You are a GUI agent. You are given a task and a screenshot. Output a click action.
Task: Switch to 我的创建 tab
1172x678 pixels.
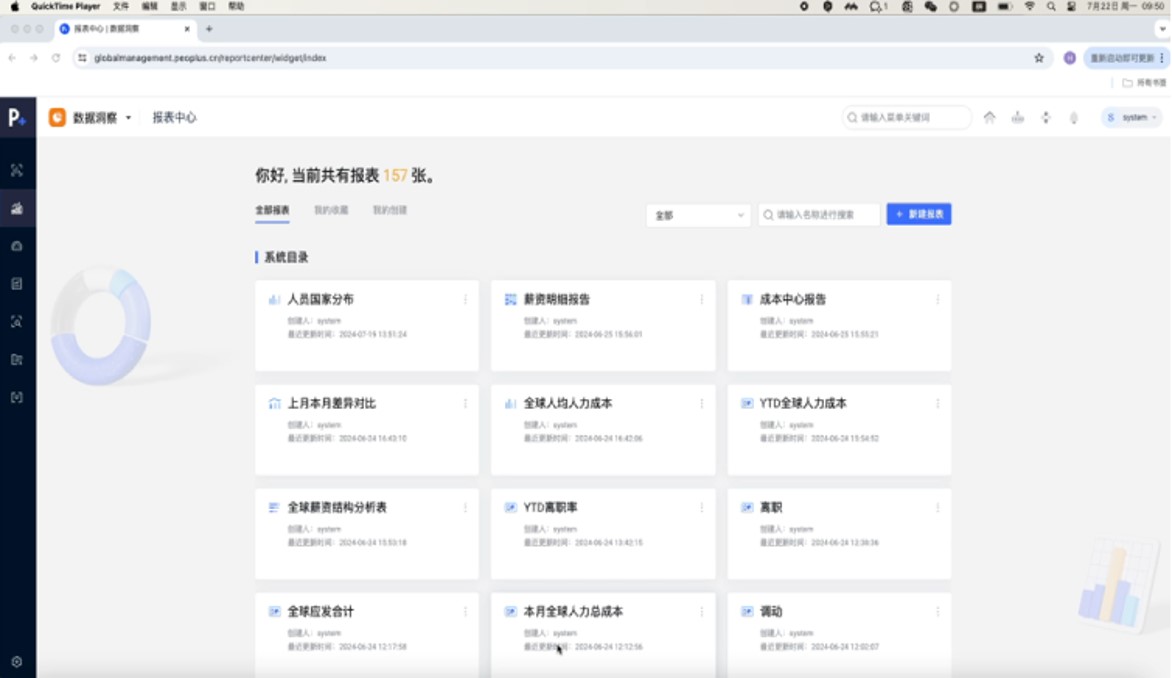[390, 211]
